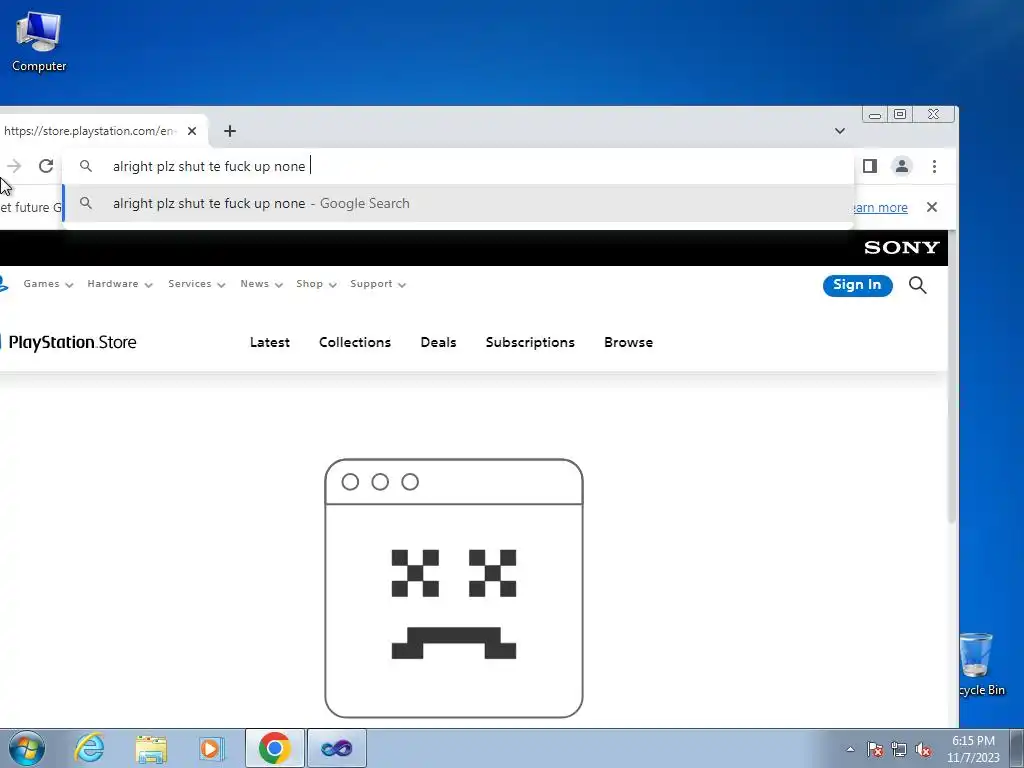Expand the News menu
Image resolution: width=1024 pixels, height=768 pixels.
tap(261, 284)
